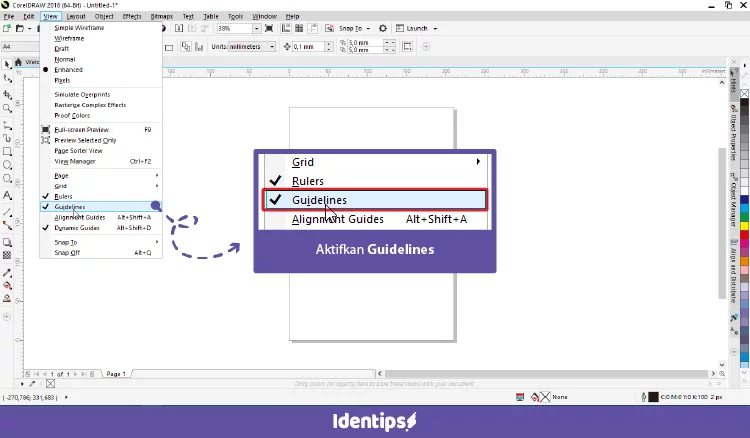The height and width of the screenshot is (438, 750).
Task: Select the Zoom magnifier tool
Action: pyautogui.click(x=7, y=109)
